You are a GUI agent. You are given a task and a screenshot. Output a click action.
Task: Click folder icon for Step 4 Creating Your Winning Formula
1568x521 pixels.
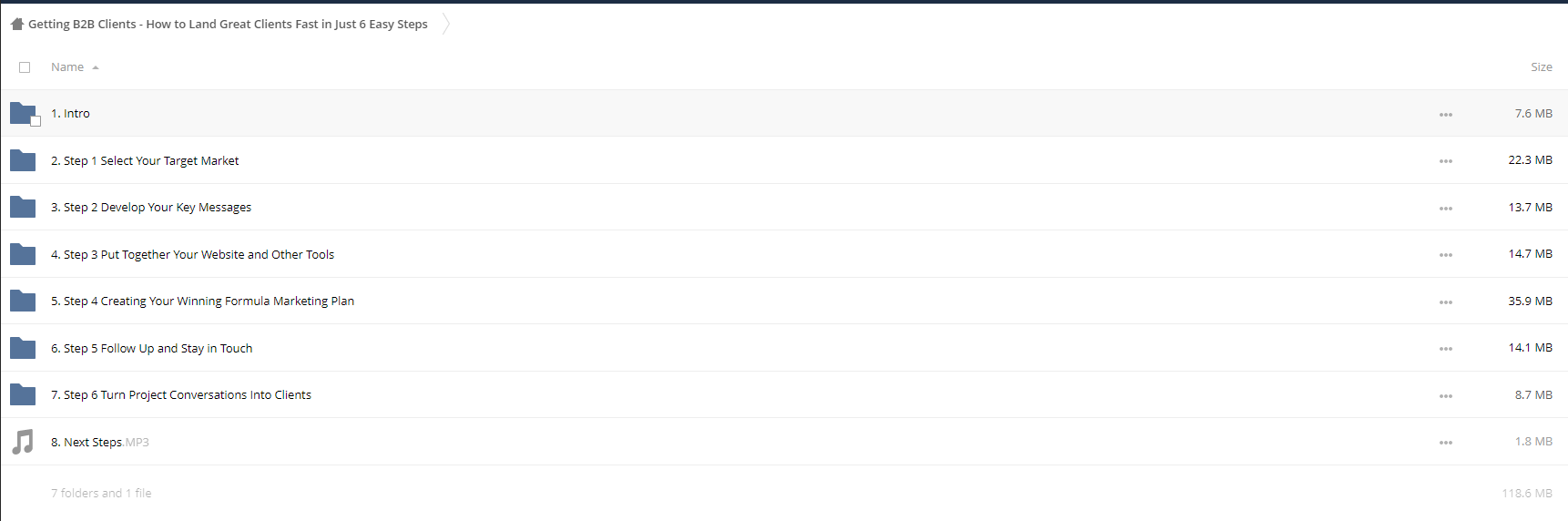click(23, 301)
